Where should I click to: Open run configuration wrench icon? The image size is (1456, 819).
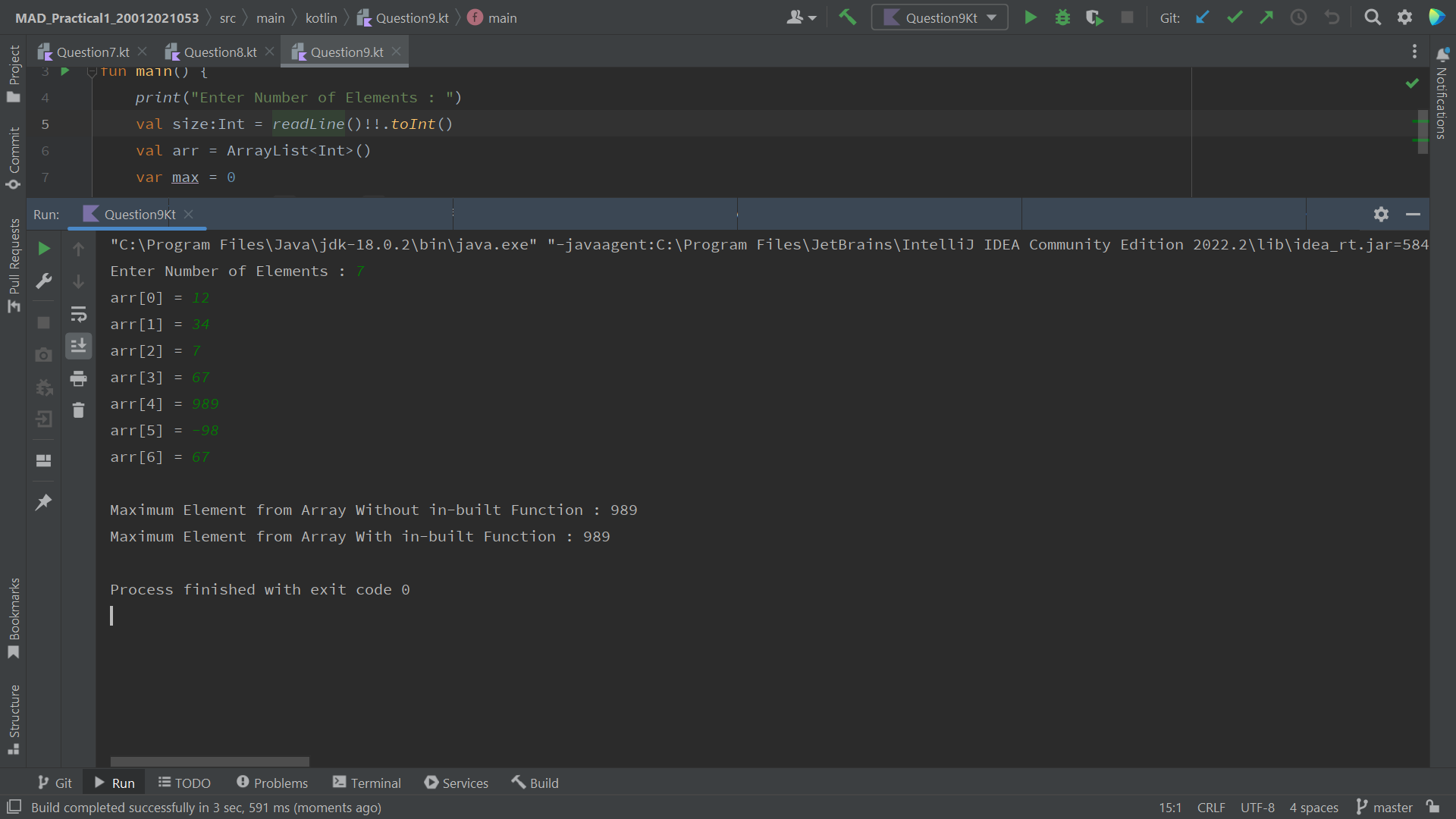click(x=44, y=281)
